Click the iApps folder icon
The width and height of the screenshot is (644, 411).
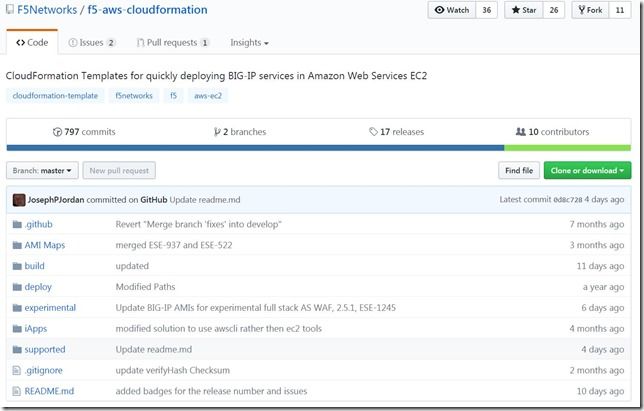pos(16,328)
